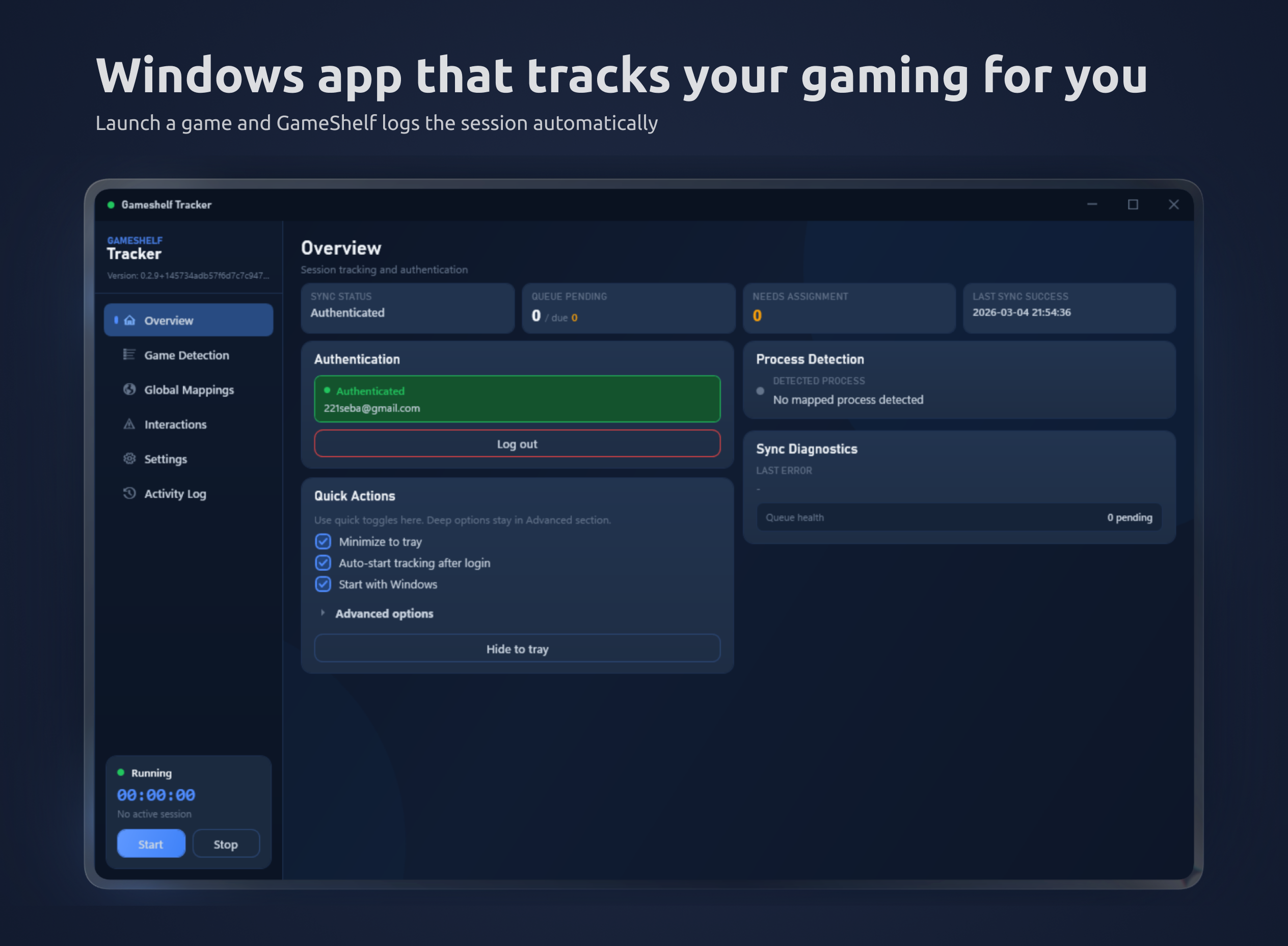
Task: Open the Interactions section in sidebar
Action: [175, 425]
